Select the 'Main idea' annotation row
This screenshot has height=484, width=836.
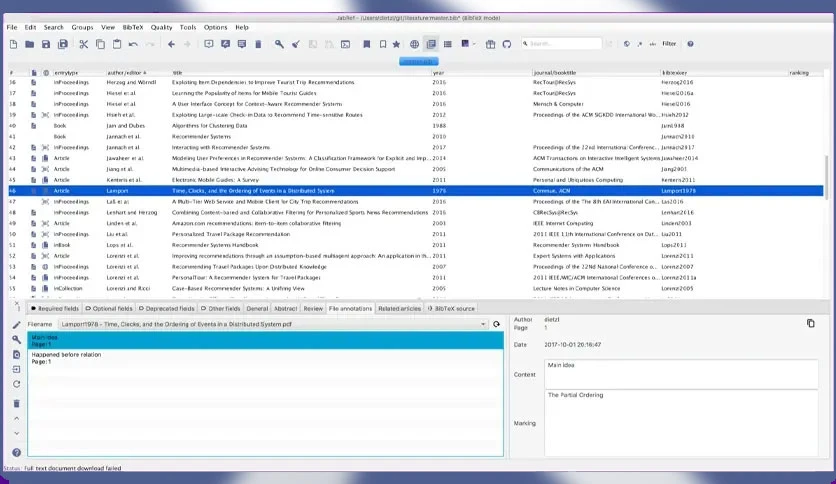[x=266, y=341]
